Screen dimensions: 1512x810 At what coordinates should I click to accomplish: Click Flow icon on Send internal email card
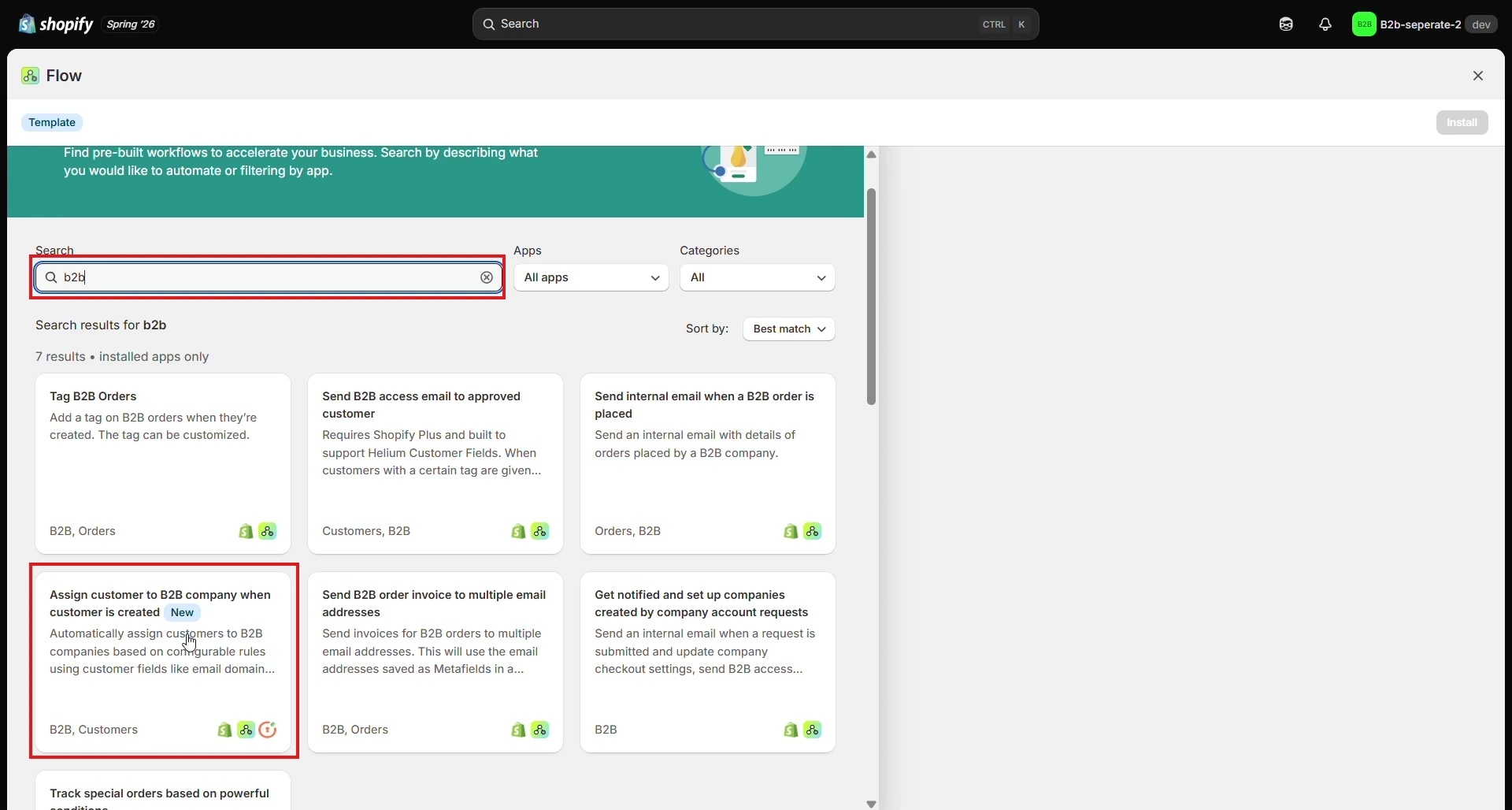tap(813, 531)
